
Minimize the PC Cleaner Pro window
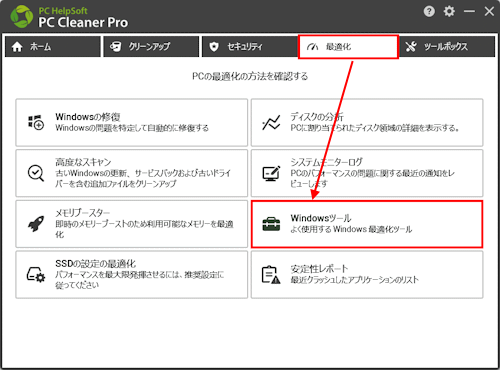[469, 12]
